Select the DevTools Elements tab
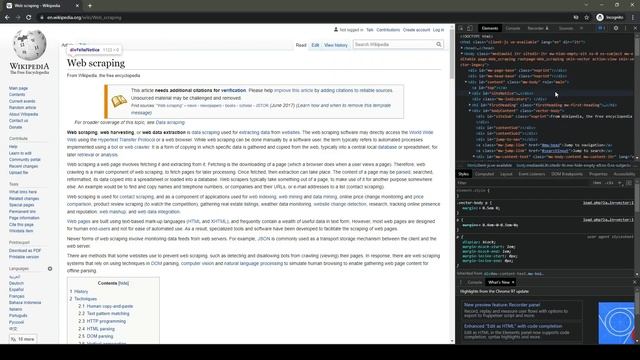The width and height of the screenshot is (640, 360). coord(490,28)
